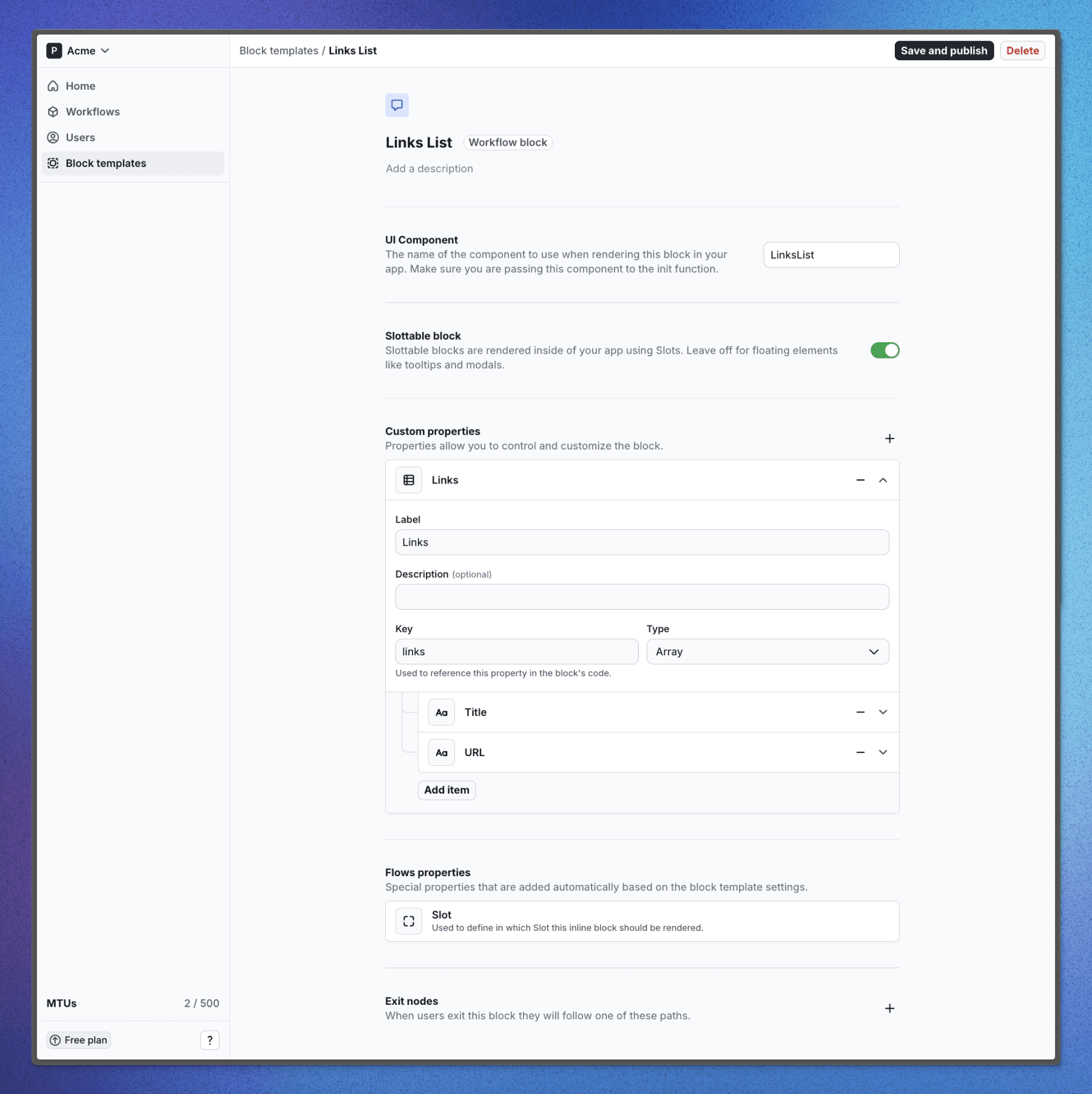Viewport: 1092px width, 1094px height.
Task: Click the Slot flows property icon
Action: (409, 920)
